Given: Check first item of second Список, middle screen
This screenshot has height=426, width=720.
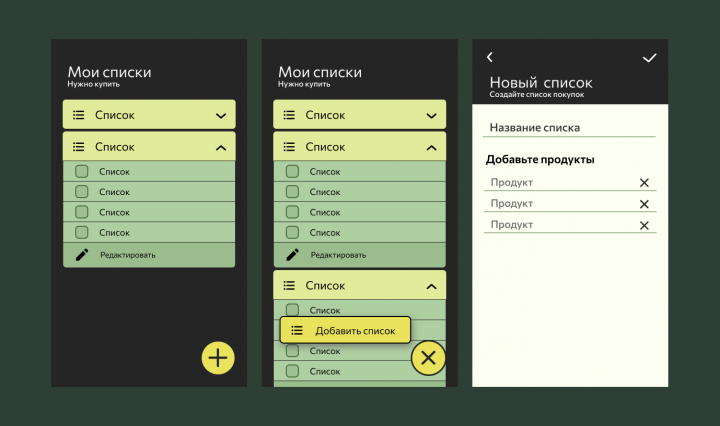Looking at the screenshot, I should click(292, 171).
